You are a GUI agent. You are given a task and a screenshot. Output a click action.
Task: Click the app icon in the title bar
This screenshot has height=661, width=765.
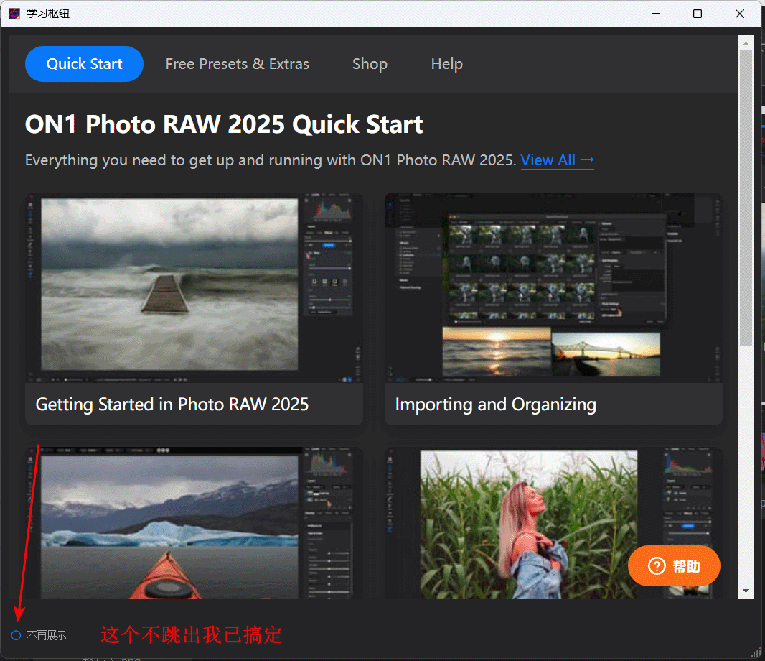click(14, 14)
